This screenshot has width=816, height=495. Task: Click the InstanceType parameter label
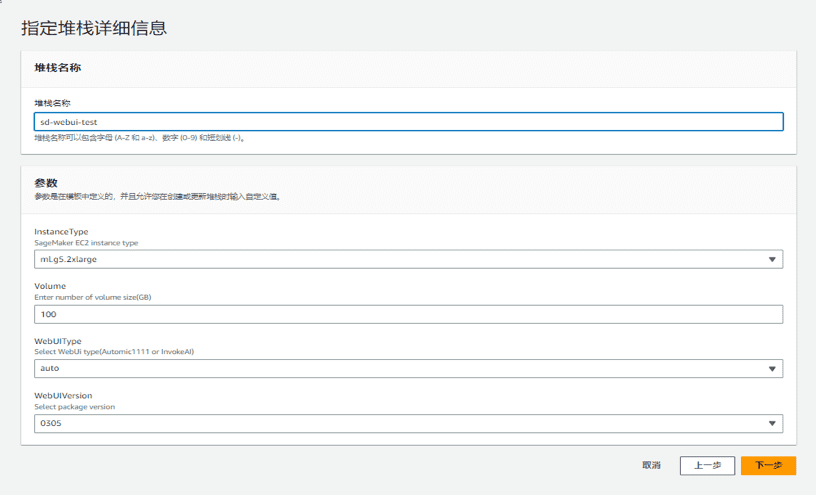[61, 232]
